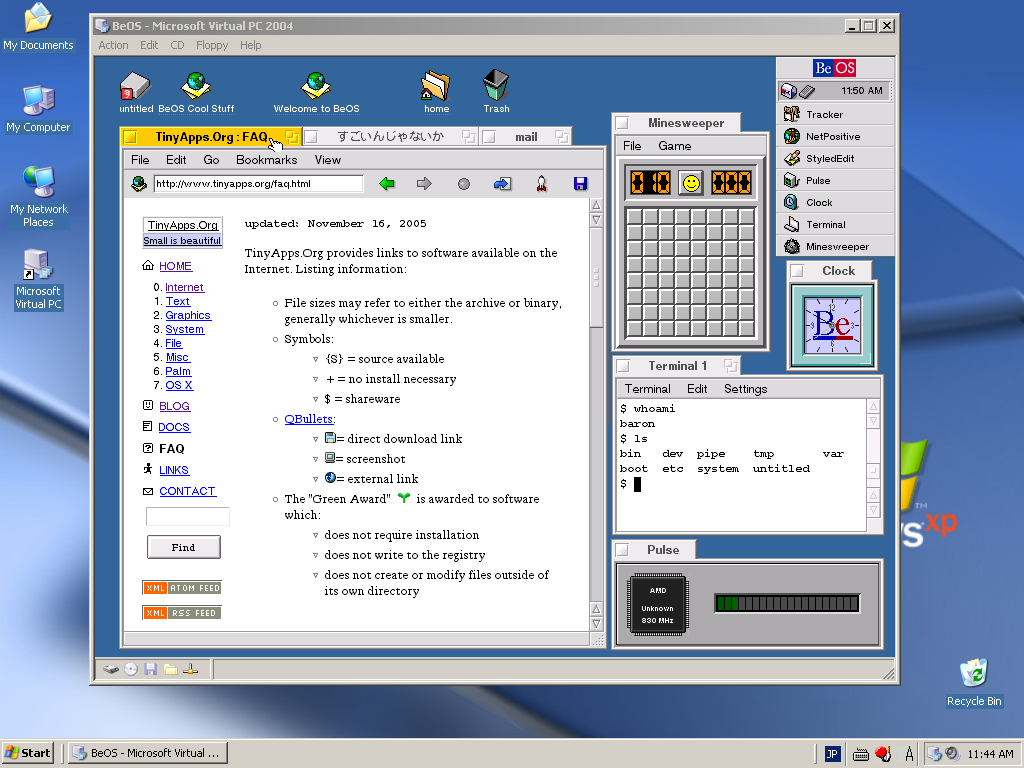Open the Virtual PC Help menu
The image size is (1024, 768).
pos(250,45)
